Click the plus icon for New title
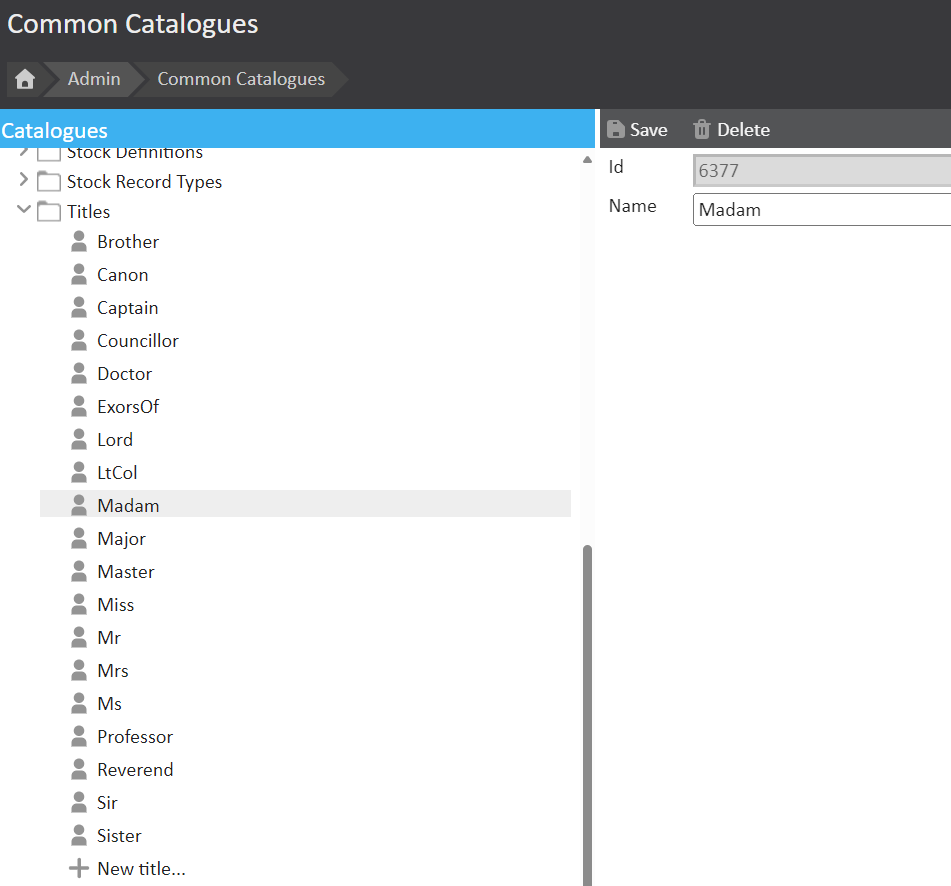This screenshot has height=886, width=951. 79,869
